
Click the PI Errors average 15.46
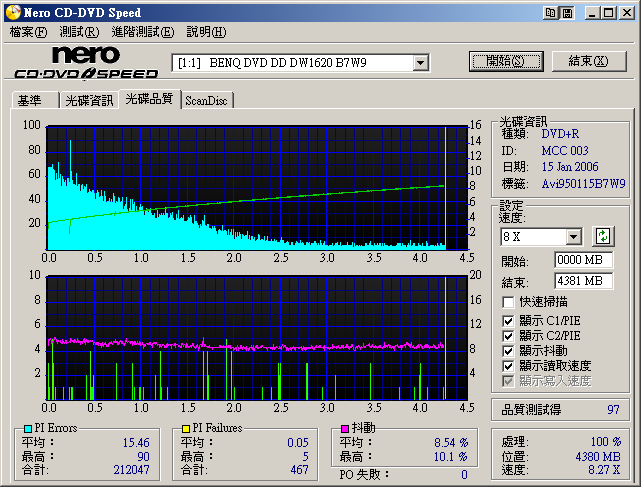tap(136, 443)
